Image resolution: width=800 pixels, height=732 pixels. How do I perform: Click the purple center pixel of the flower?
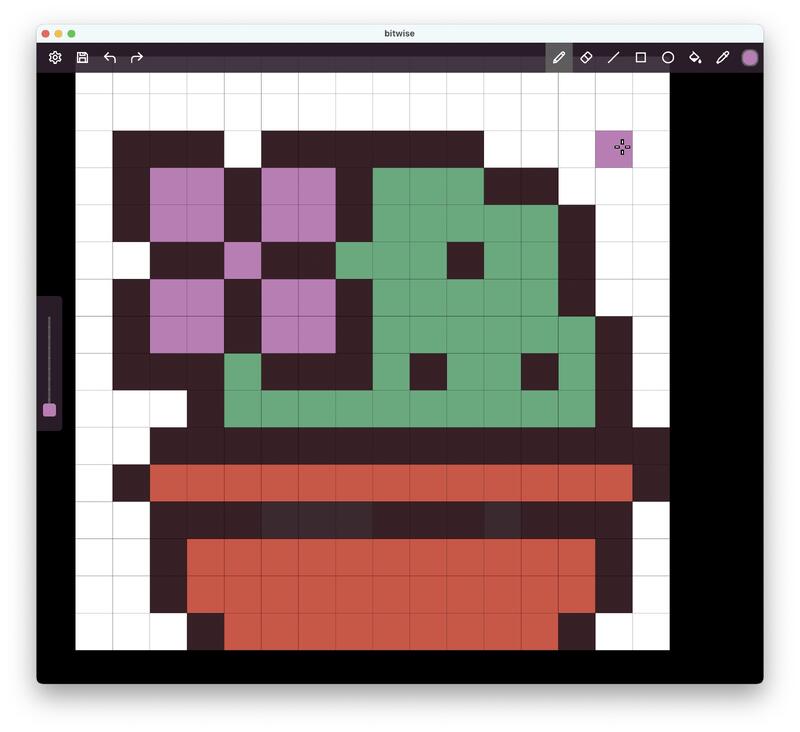[242, 260]
